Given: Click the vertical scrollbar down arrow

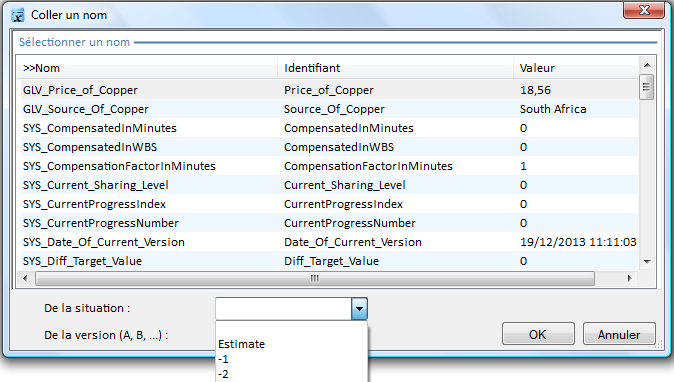Looking at the screenshot, I should click(647, 261).
